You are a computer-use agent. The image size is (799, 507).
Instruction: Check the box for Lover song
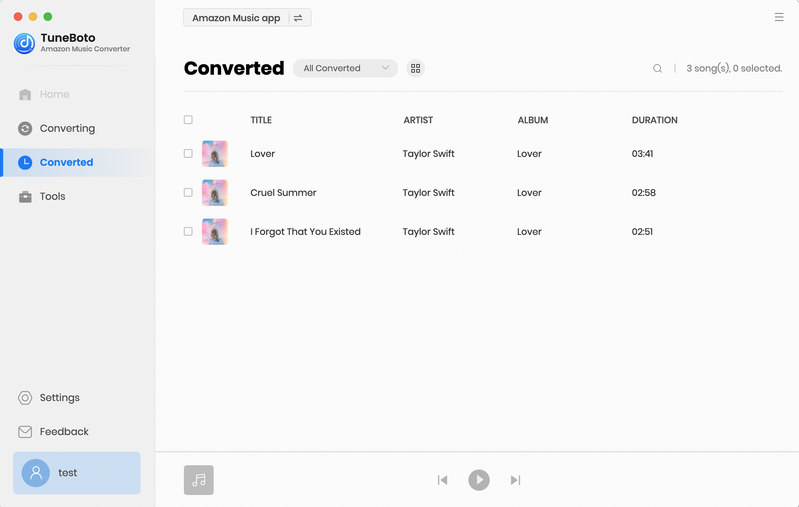coord(188,153)
